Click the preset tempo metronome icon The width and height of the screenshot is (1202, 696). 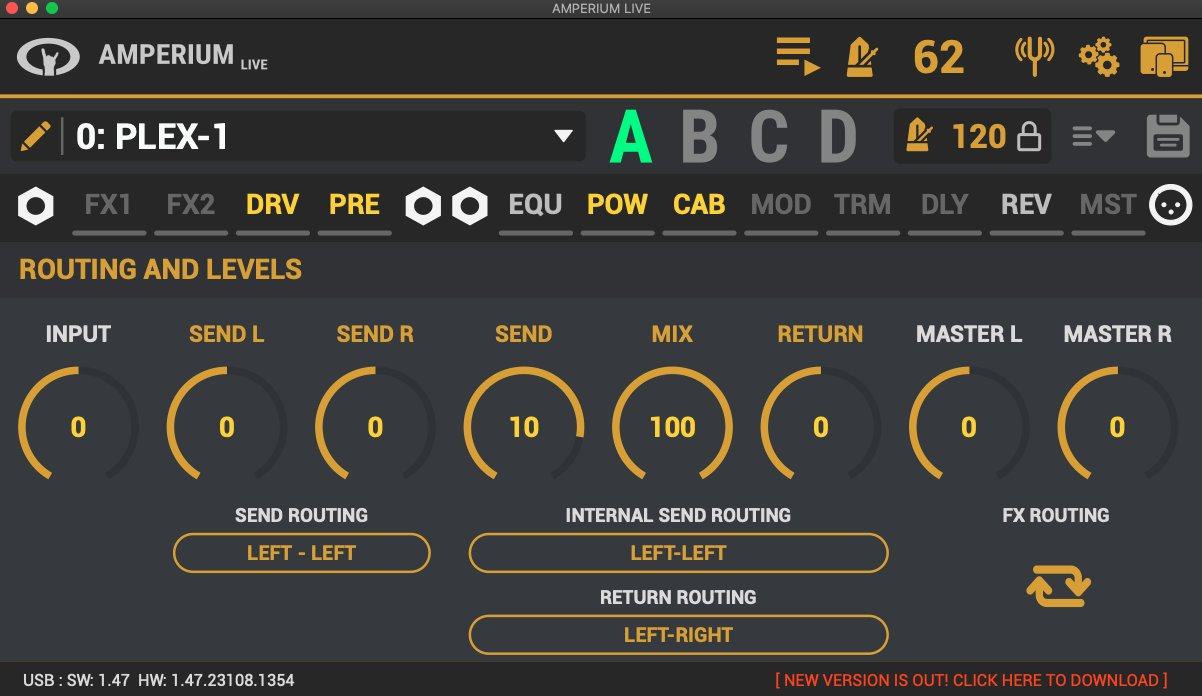point(918,136)
